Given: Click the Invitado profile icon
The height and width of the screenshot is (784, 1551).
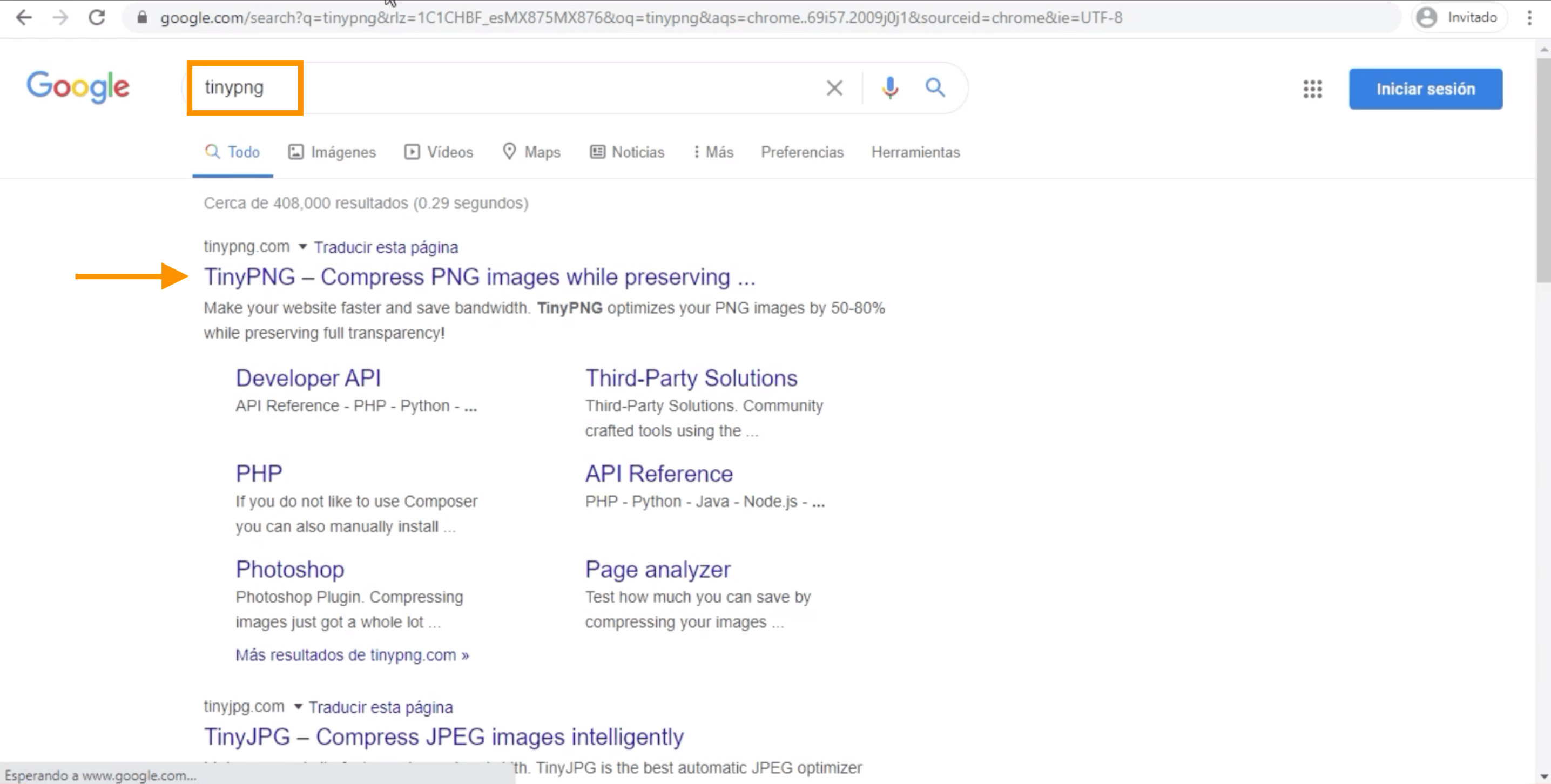Looking at the screenshot, I should click(x=1426, y=17).
